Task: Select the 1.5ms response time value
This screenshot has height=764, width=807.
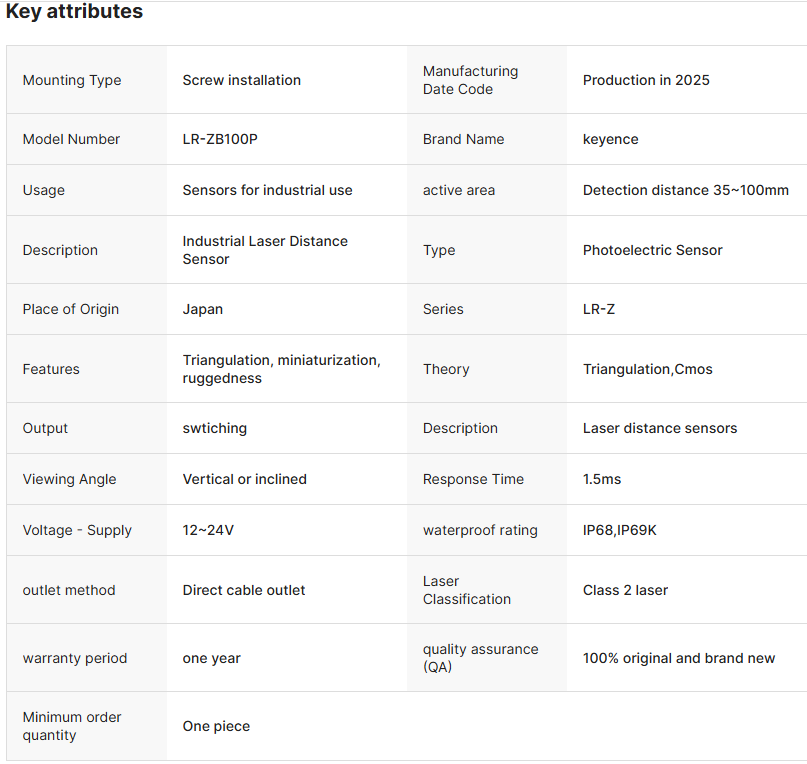Action: click(602, 479)
